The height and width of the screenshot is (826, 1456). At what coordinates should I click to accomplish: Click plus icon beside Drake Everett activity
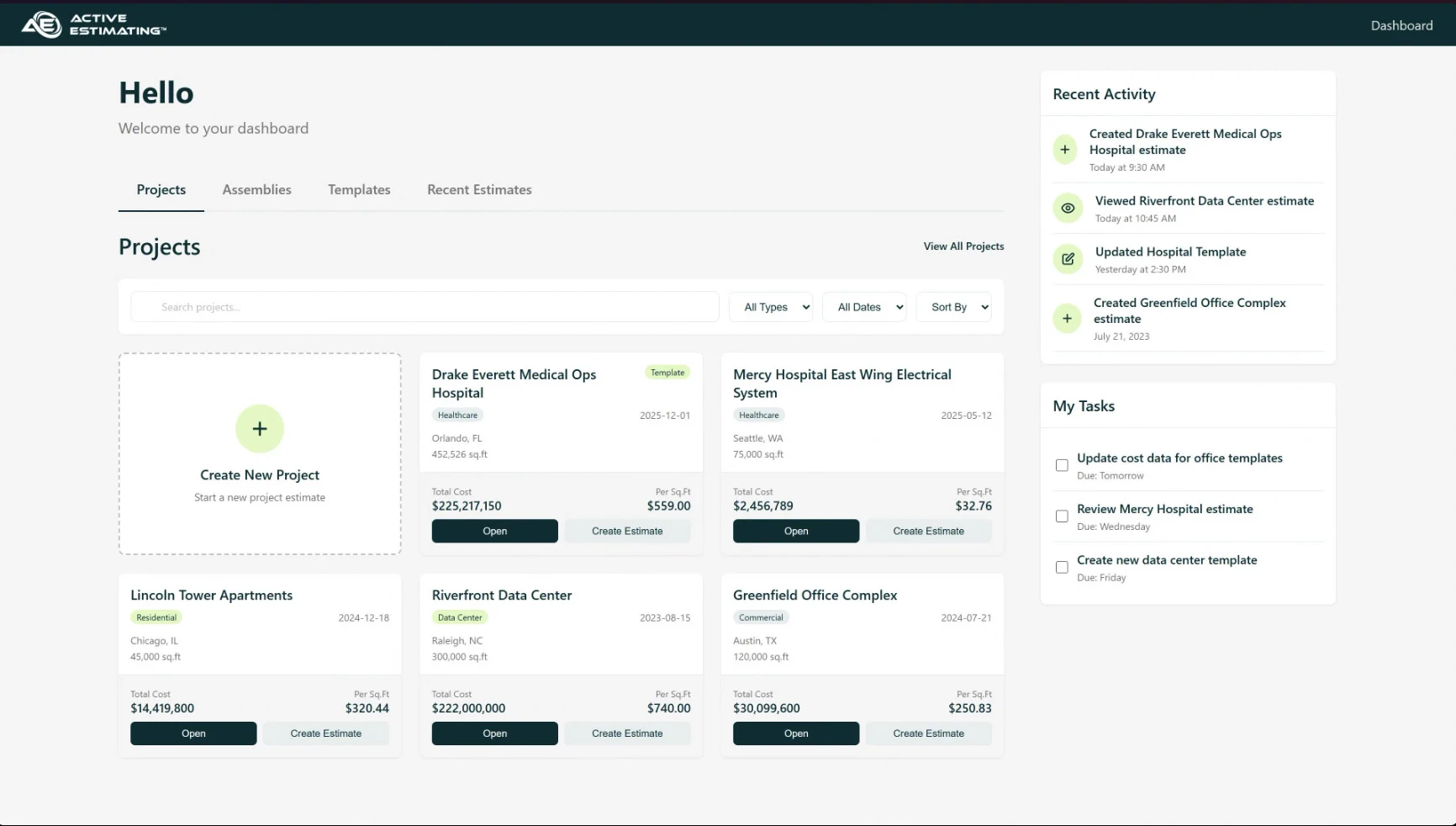tap(1065, 150)
